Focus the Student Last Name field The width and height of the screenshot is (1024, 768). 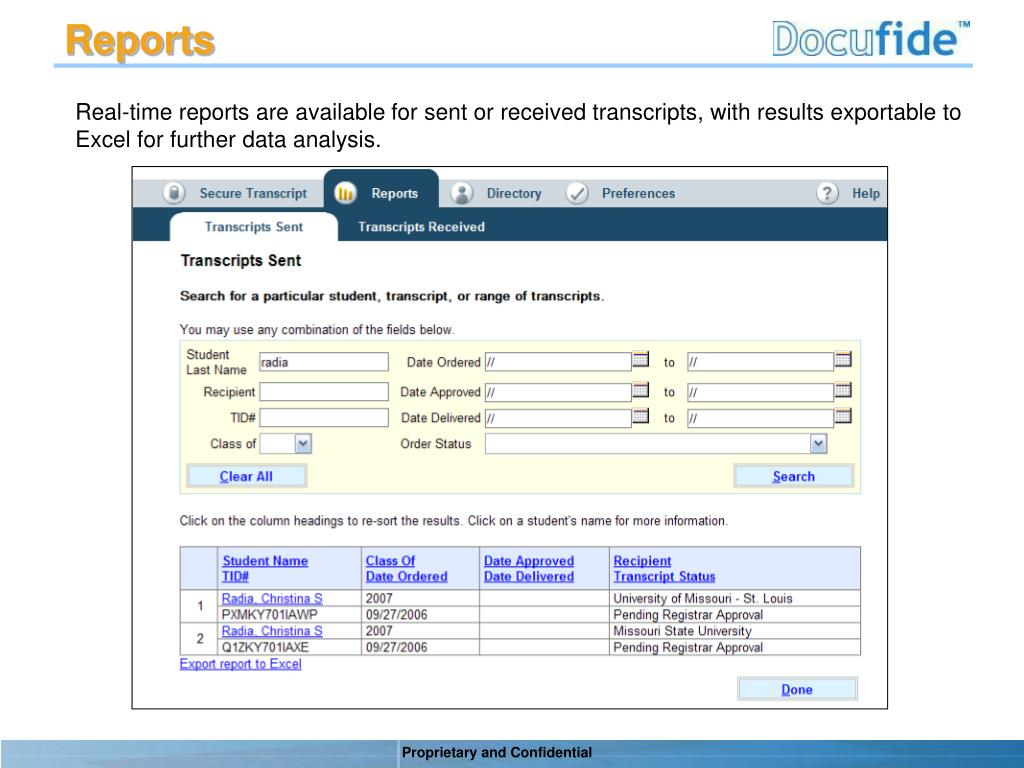click(324, 362)
